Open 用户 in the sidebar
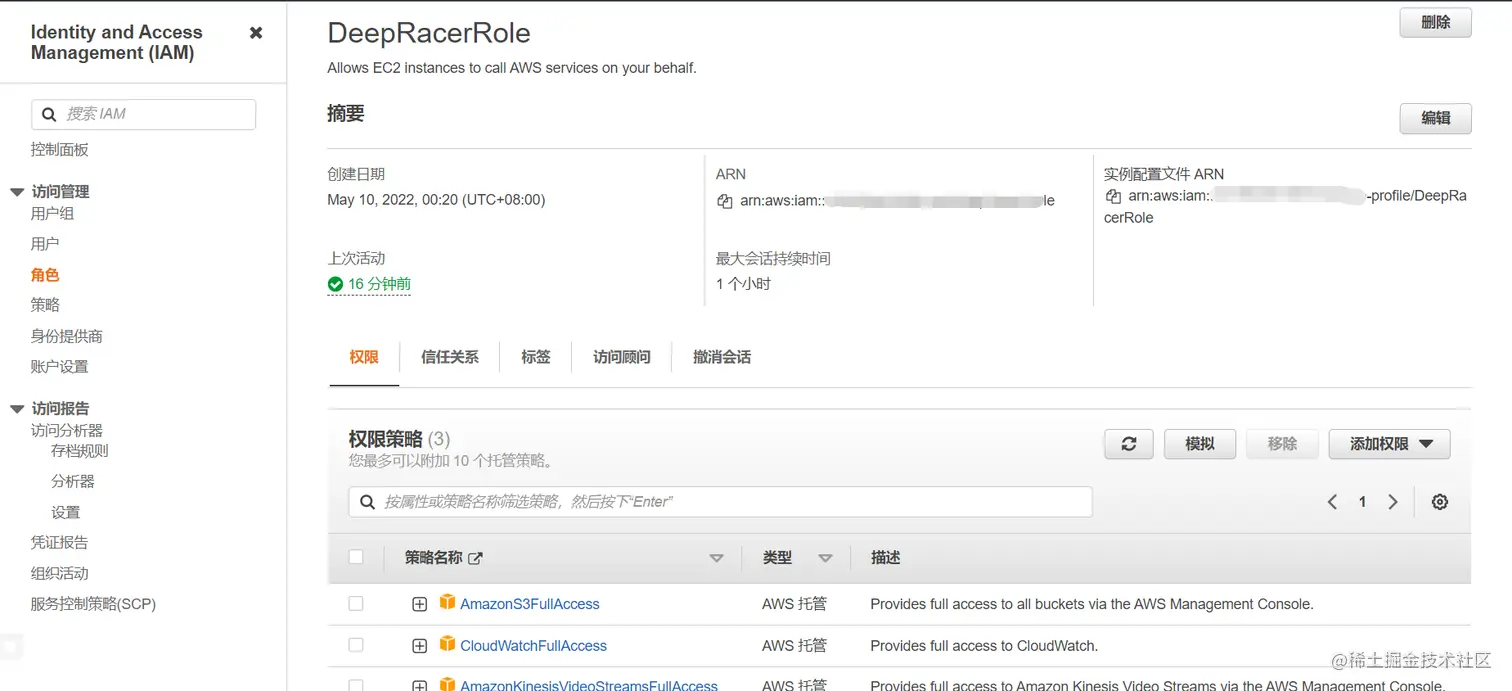1512x691 pixels. (x=45, y=244)
